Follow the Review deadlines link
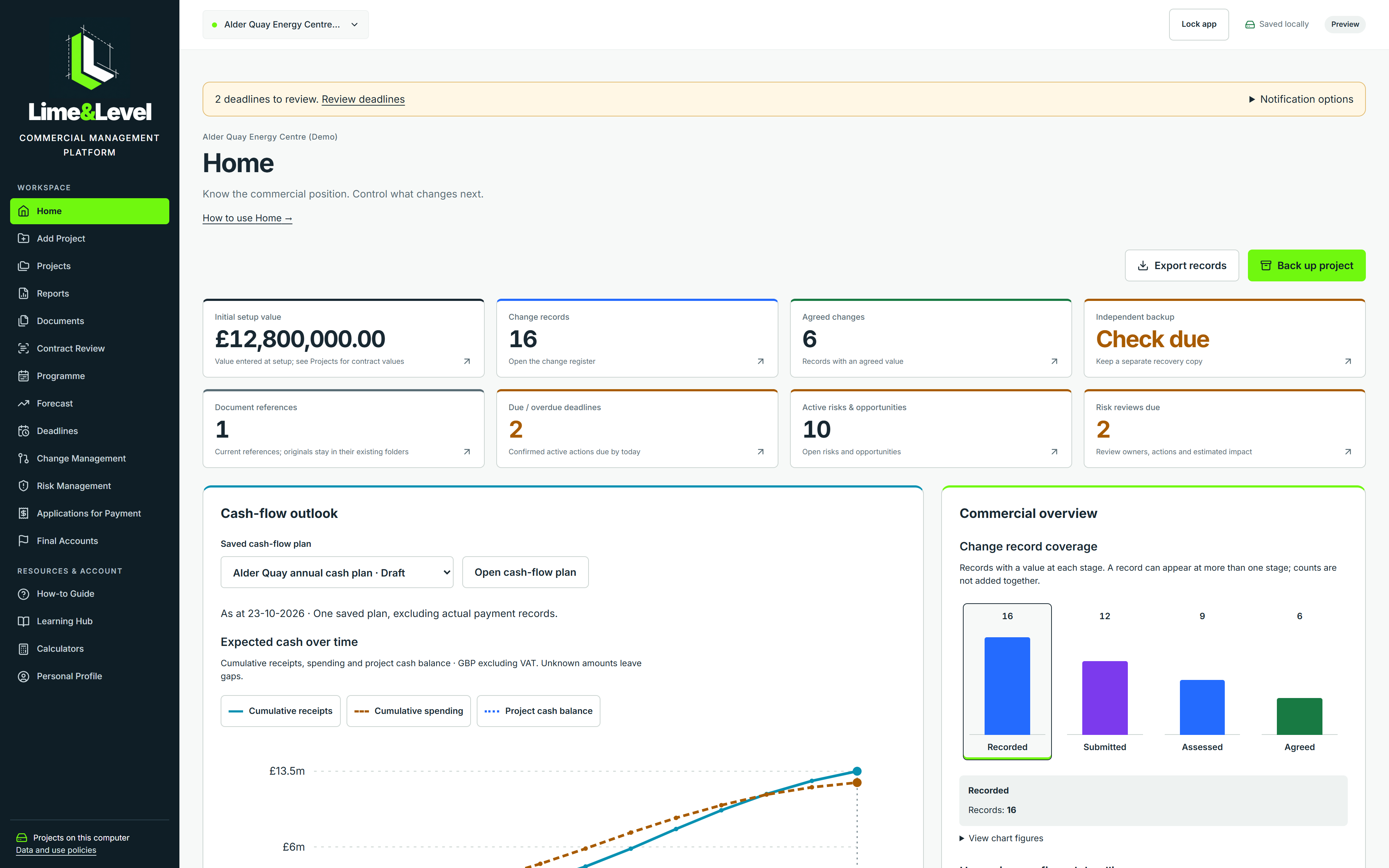The height and width of the screenshot is (868, 1389). tap(363, 99)
